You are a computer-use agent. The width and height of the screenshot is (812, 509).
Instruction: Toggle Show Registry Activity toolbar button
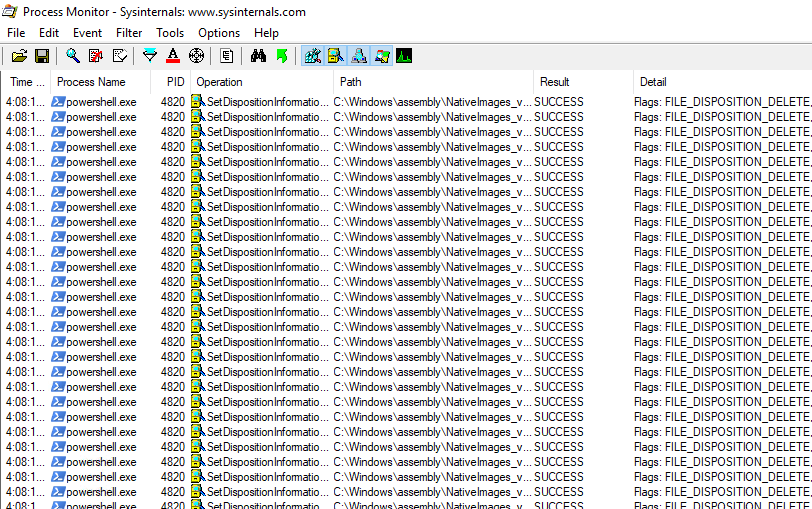click(313, 56)
